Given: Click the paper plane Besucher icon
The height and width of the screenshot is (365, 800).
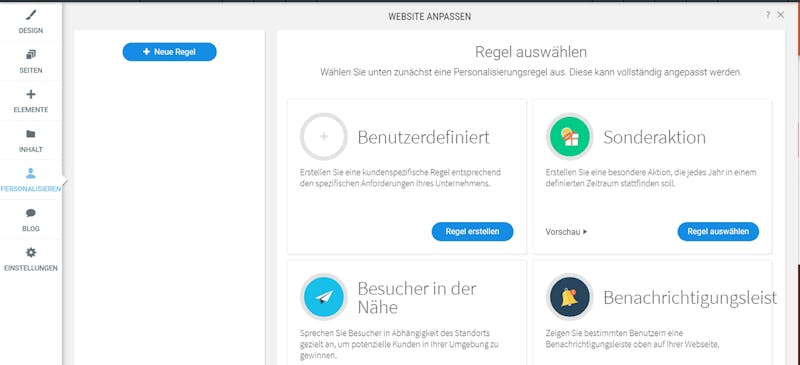Looking at the screenshot, I should [x=323, y=297].
